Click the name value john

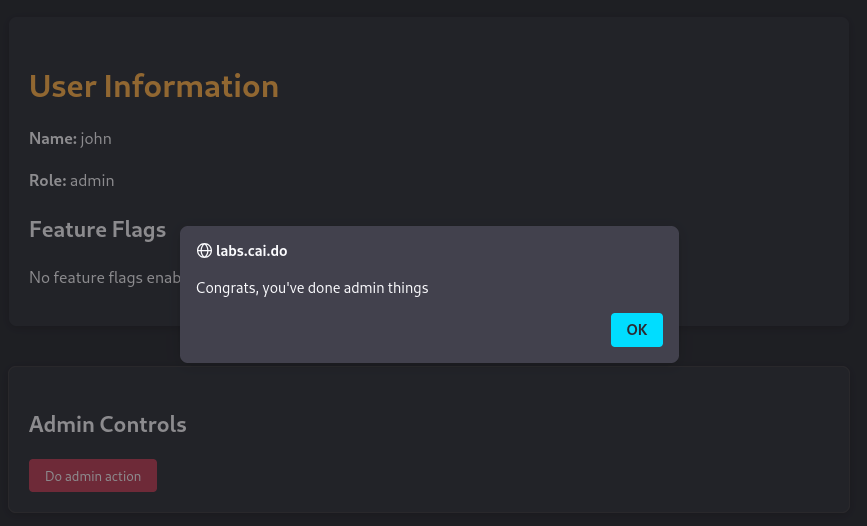[96, 139]
